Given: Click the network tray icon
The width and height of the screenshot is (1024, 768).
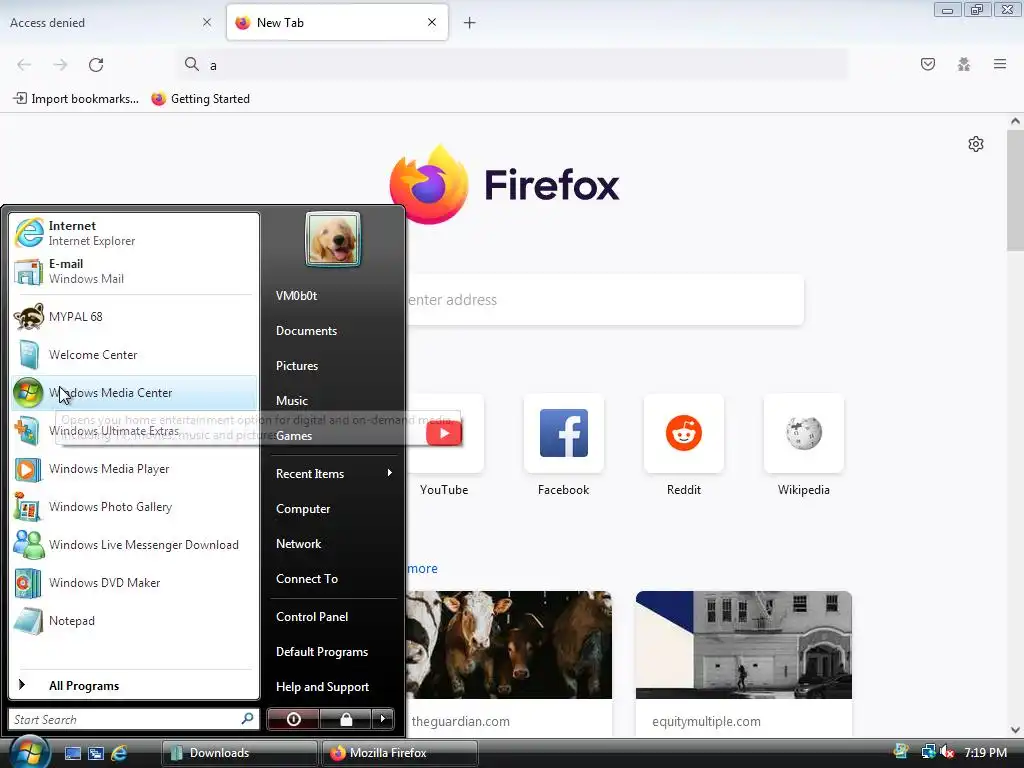Looking at the screenshot, I should (x=927, y=752).
